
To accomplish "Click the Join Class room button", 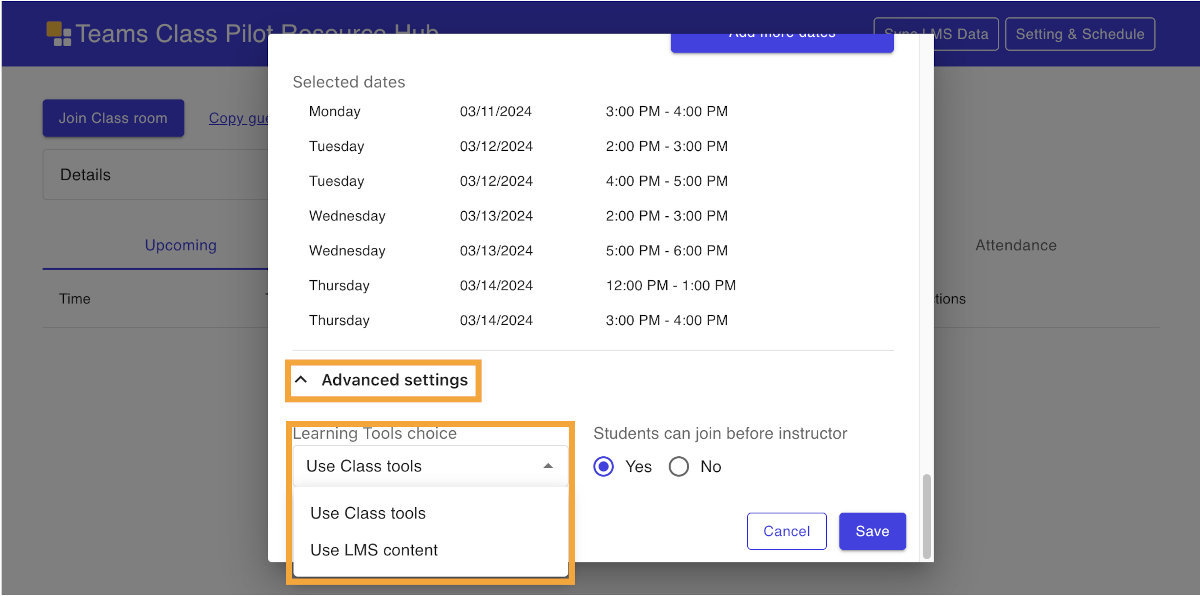I will pos(113,118).
